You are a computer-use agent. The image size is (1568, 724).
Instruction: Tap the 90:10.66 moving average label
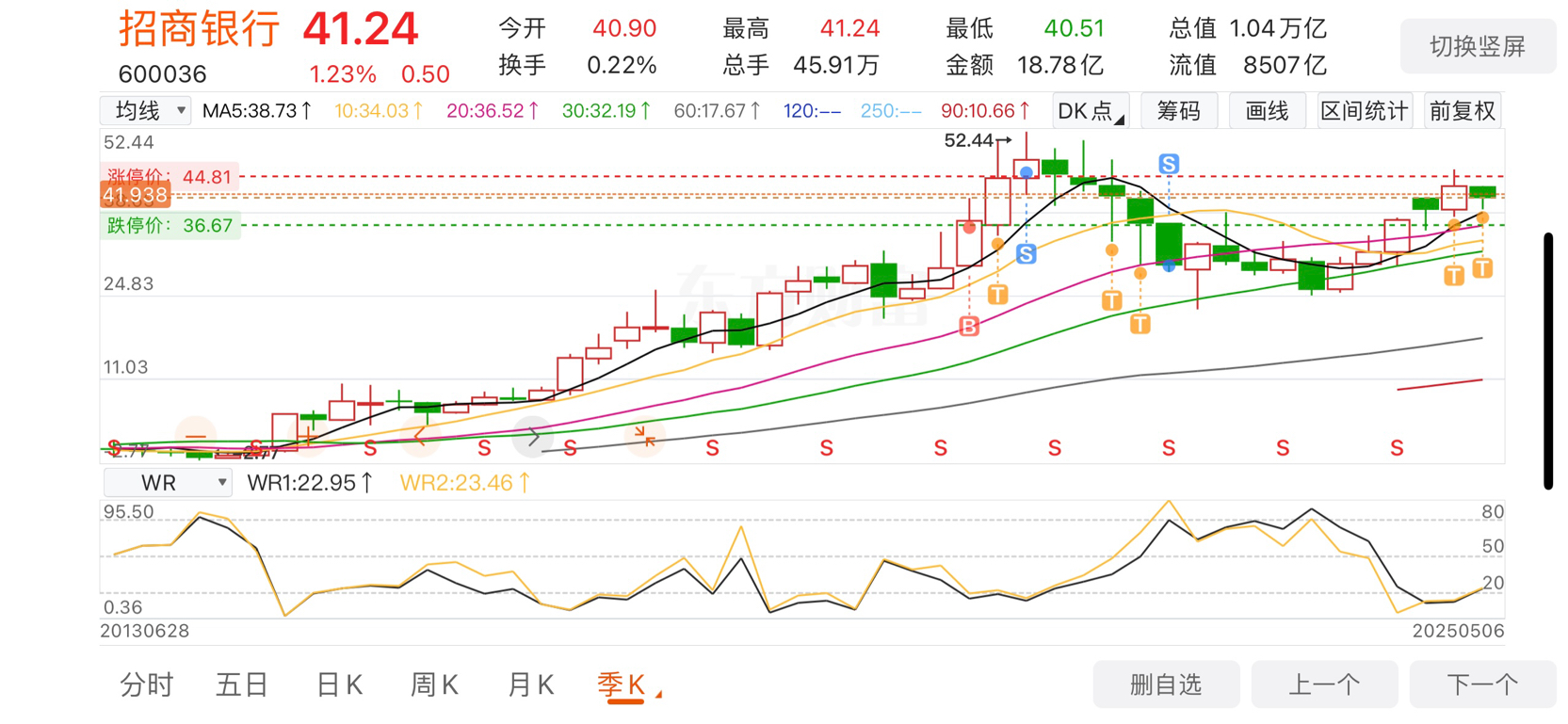(x=986, y=111)
